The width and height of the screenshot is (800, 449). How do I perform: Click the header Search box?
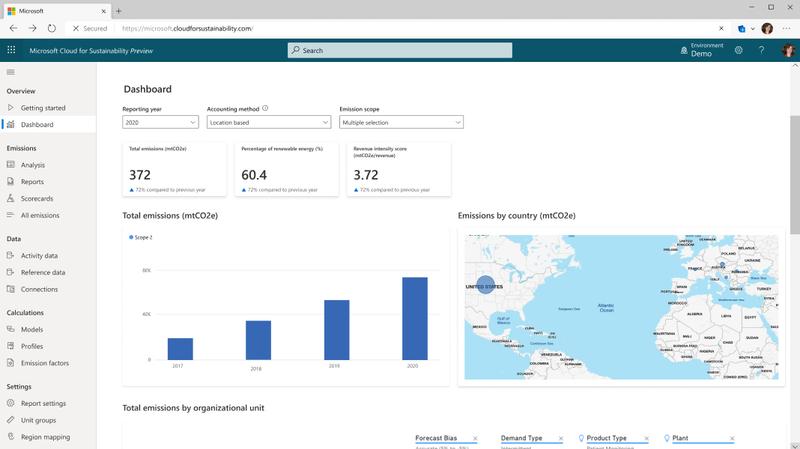point(400,50)
